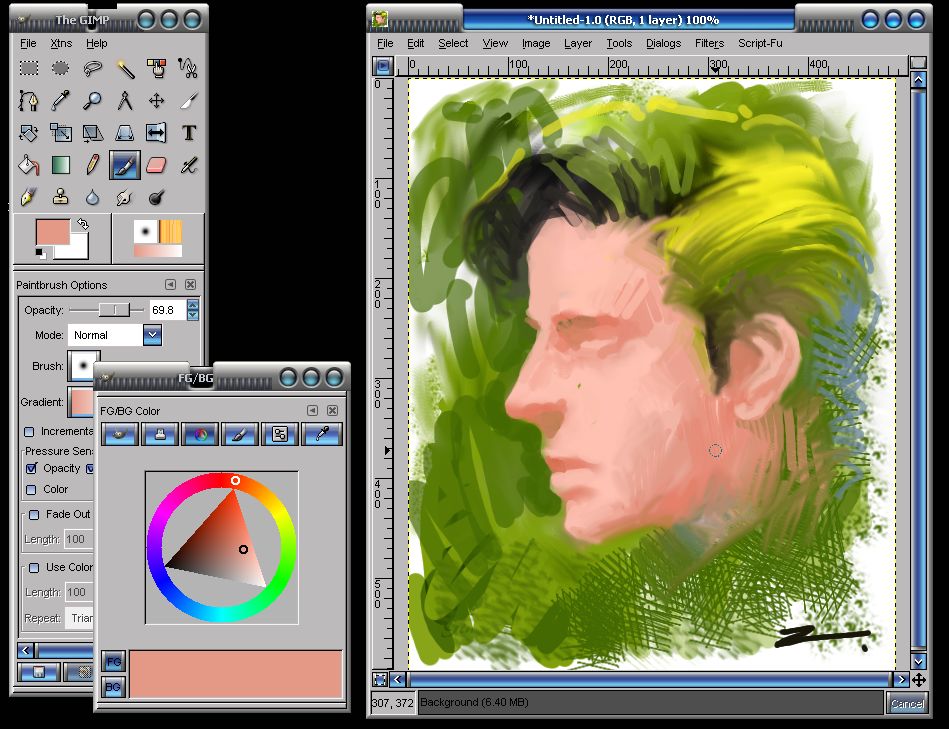Enable the Fade Out checkbox
949x729 pixels.
(34, 514)
